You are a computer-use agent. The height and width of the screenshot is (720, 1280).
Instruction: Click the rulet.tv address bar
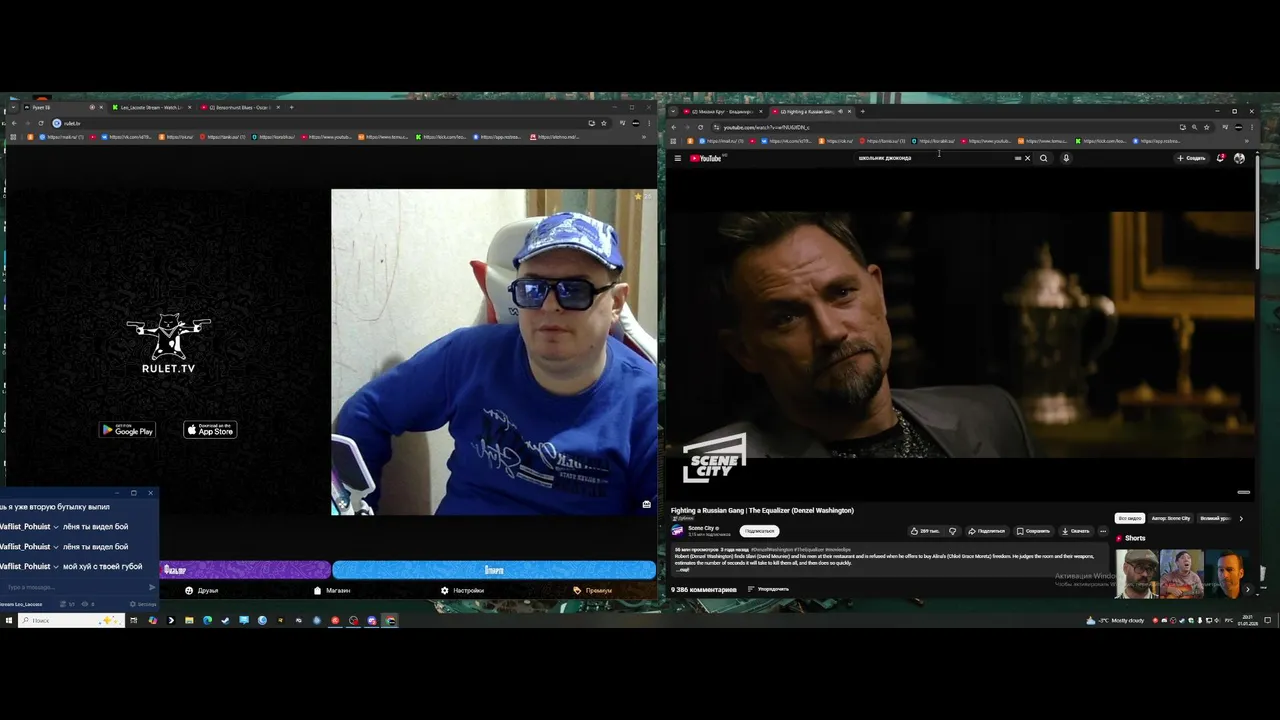(320, 123)
